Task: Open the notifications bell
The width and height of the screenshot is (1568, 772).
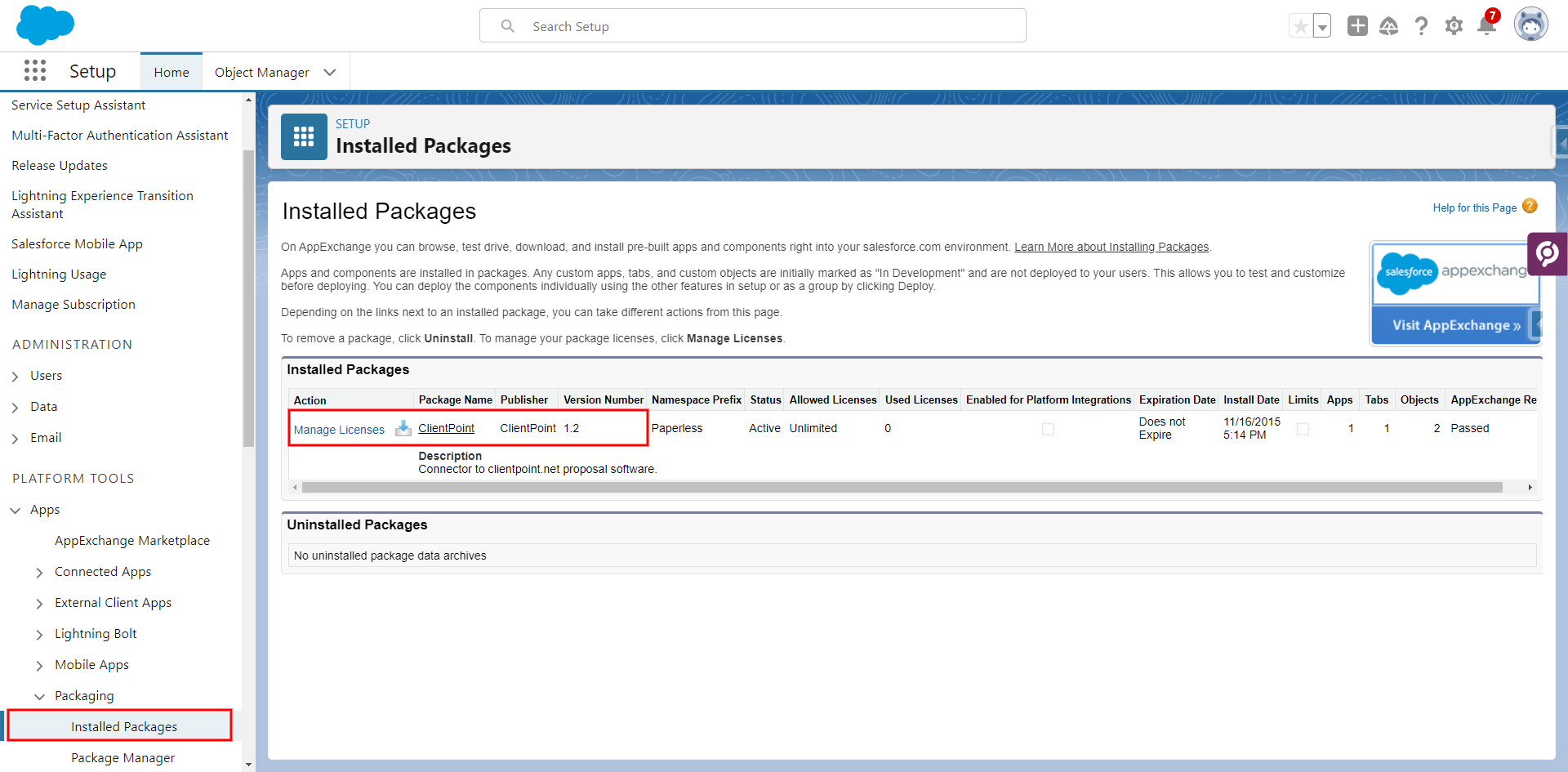Action: point(1486,26)
